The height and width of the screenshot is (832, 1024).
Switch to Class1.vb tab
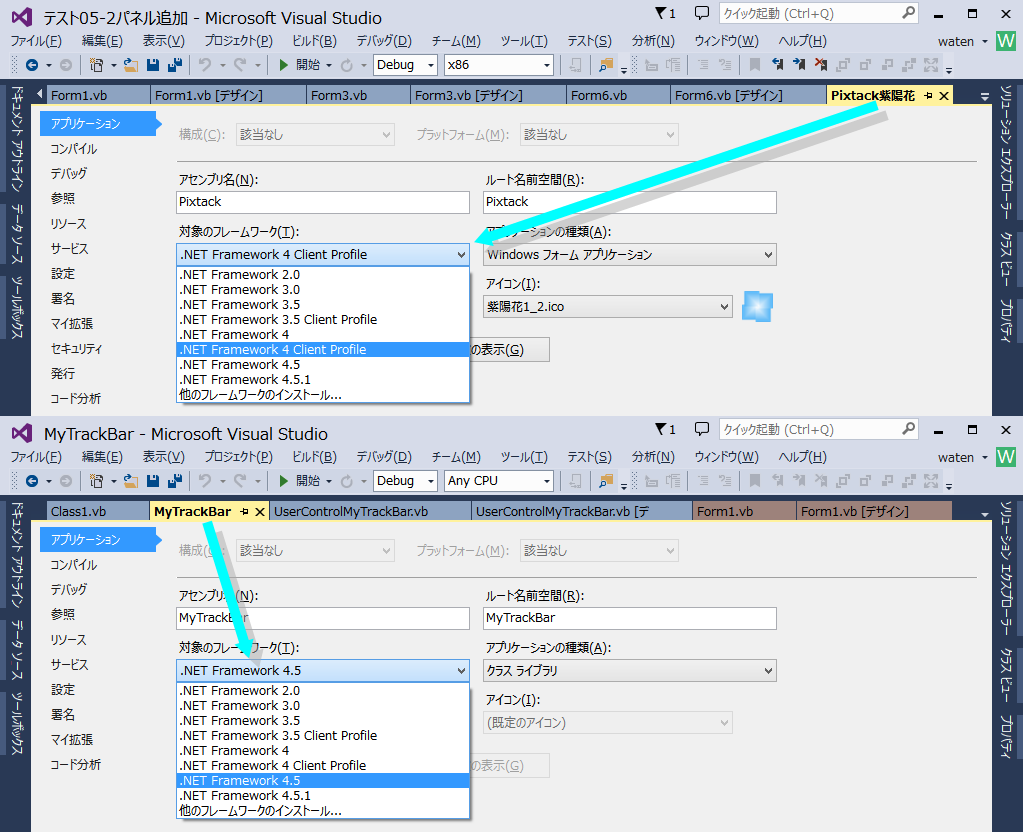pos(98,511)
